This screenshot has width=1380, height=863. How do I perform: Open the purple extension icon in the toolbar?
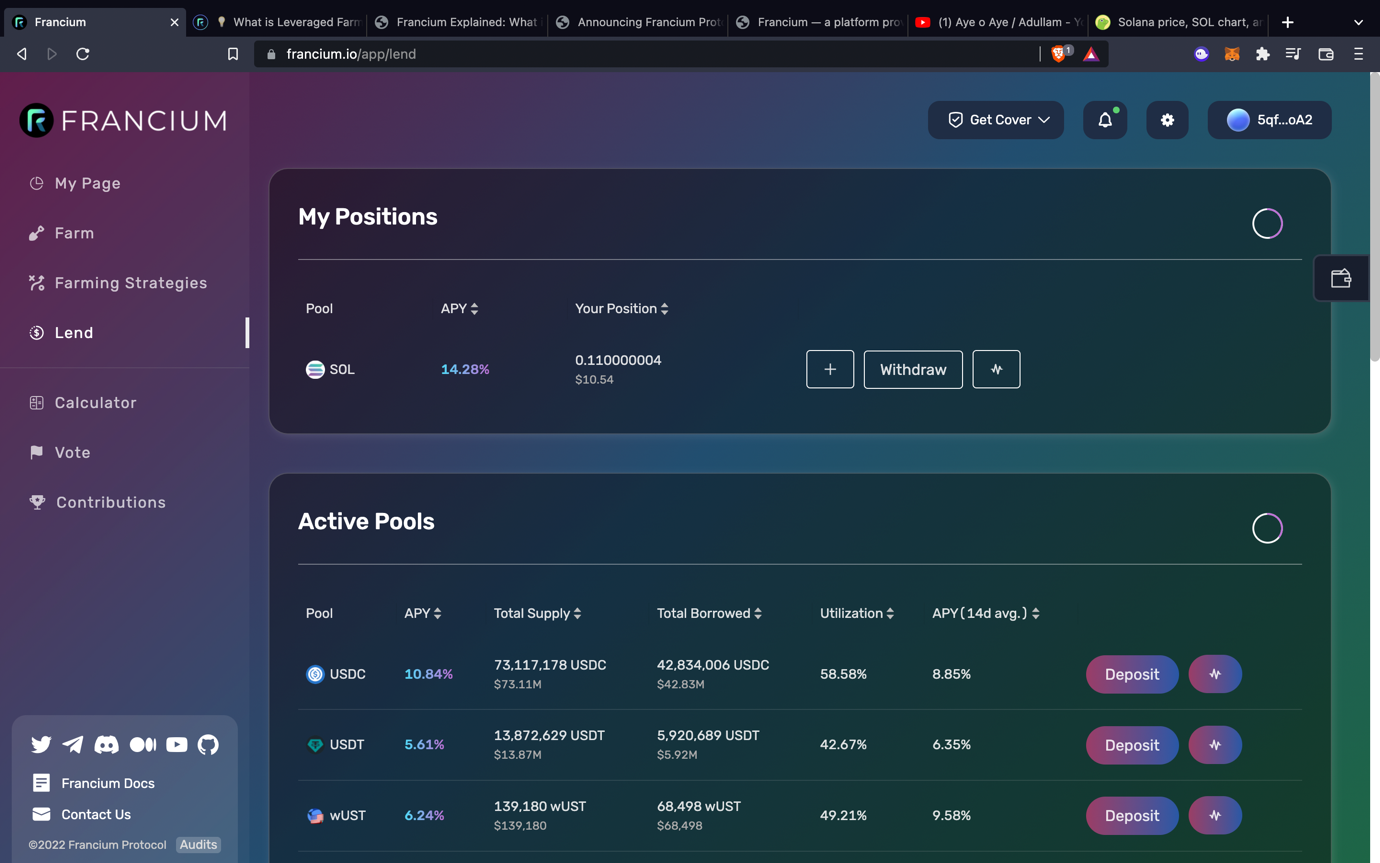pyautogui.click(x=1201, y=54)
